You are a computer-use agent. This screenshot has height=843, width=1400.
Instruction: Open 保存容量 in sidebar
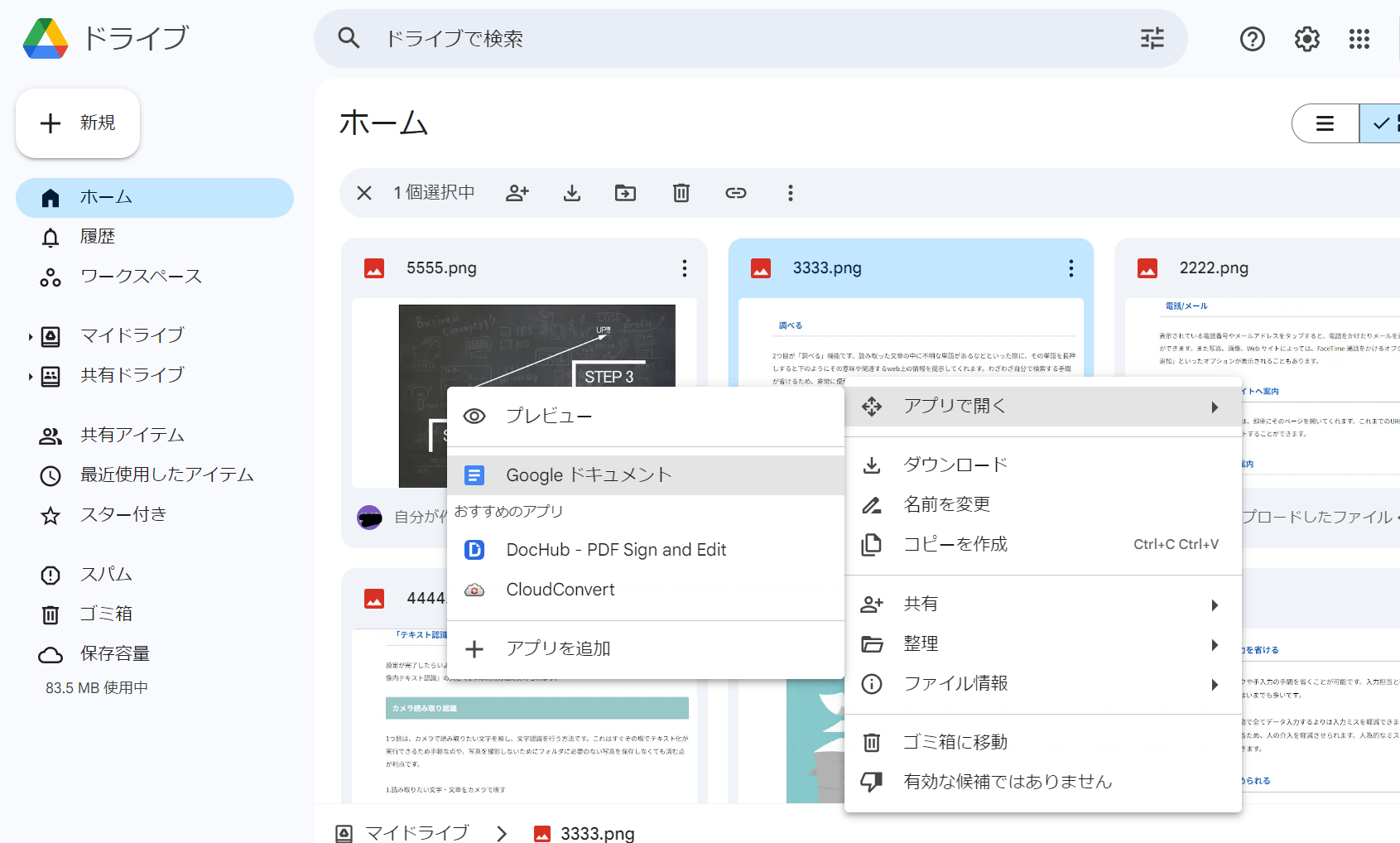click(x=155, y=654)
